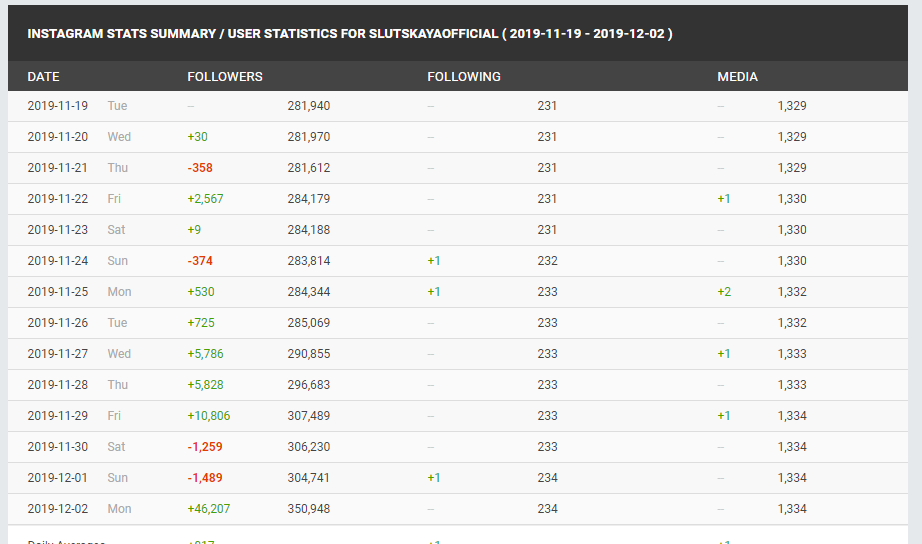Click follower total 284,188
The width and height of the screenshot is (922, 544).
tap(309, 230)
